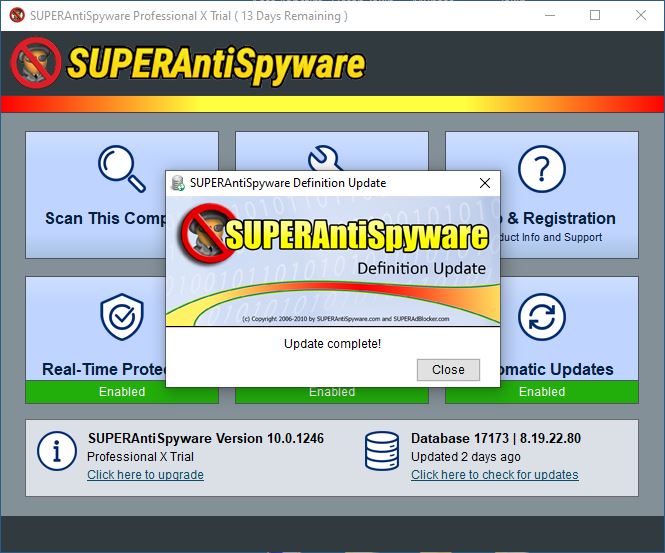Click the title bar application icon
The image size is (665, 553).
pyautogui.click(x=17, y=15)
